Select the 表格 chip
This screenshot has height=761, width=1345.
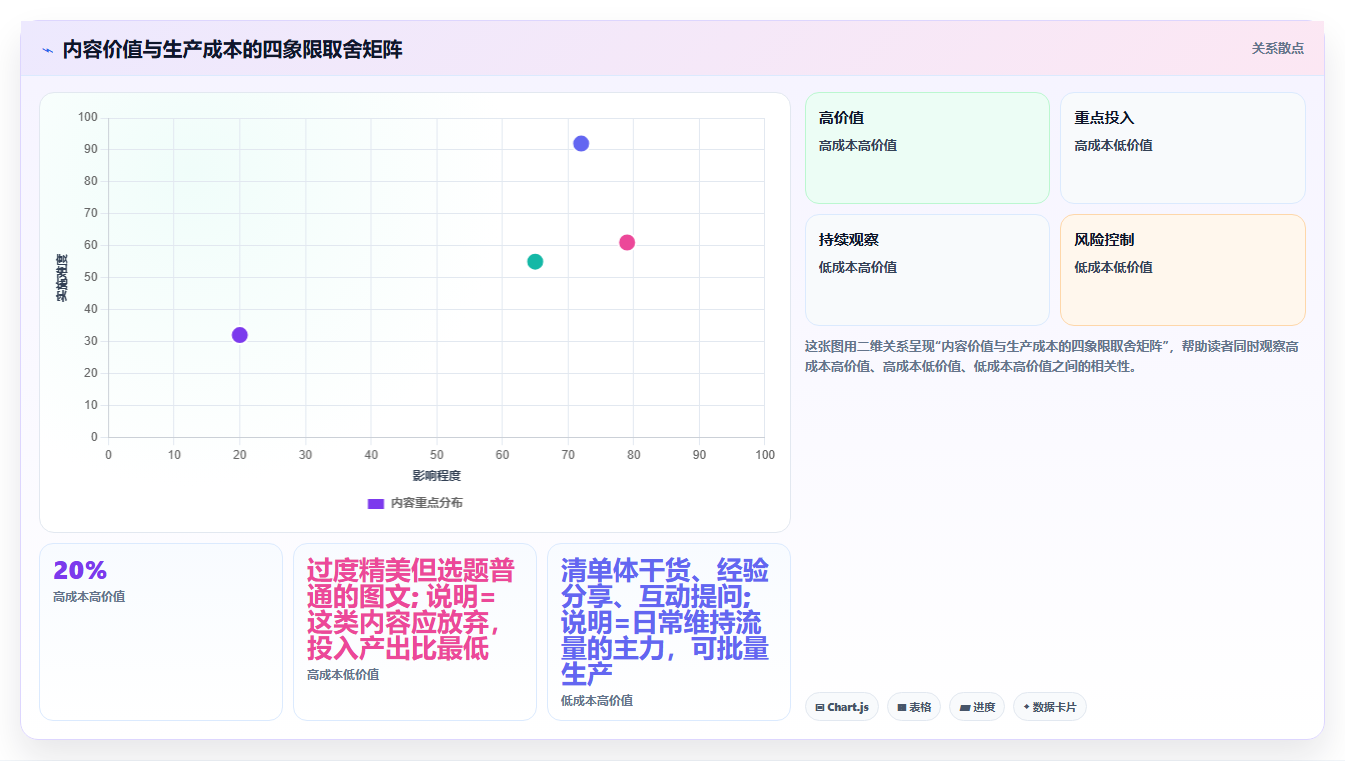[914, 707]
